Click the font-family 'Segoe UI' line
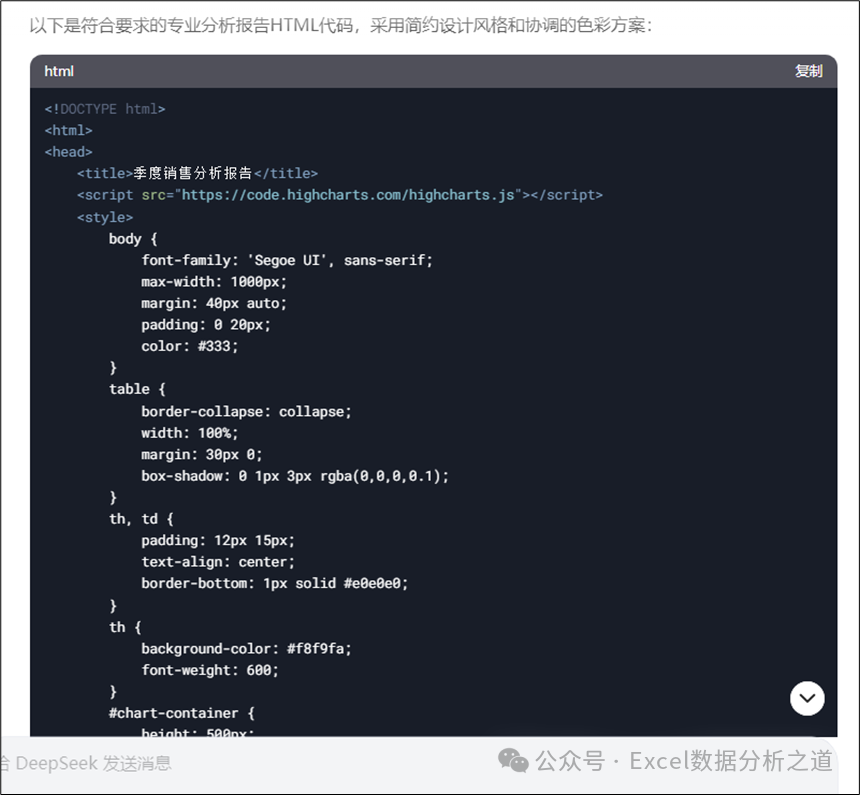 tap(287, 260)
